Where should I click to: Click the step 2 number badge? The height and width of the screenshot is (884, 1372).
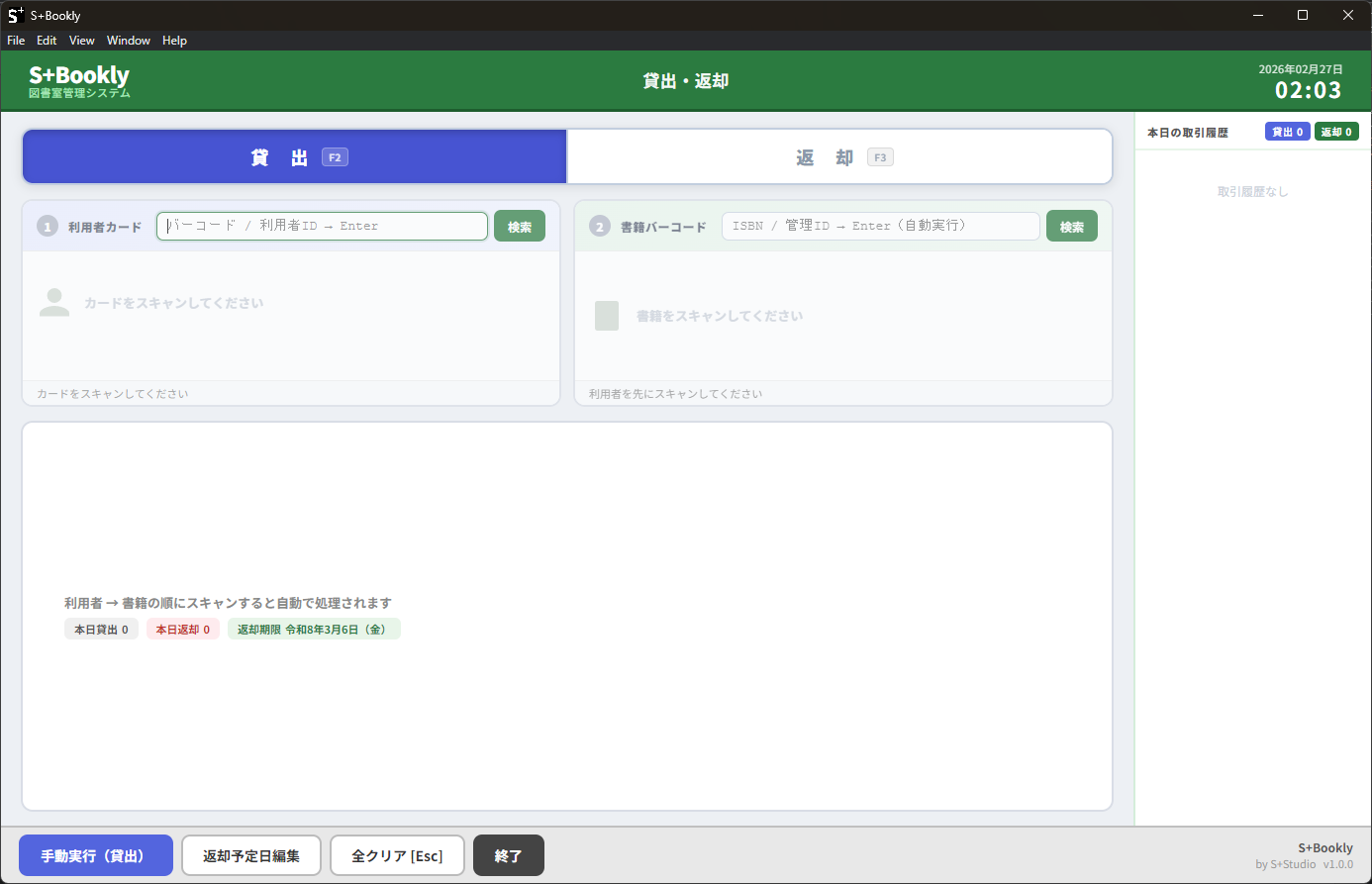(x=599, y=227)
